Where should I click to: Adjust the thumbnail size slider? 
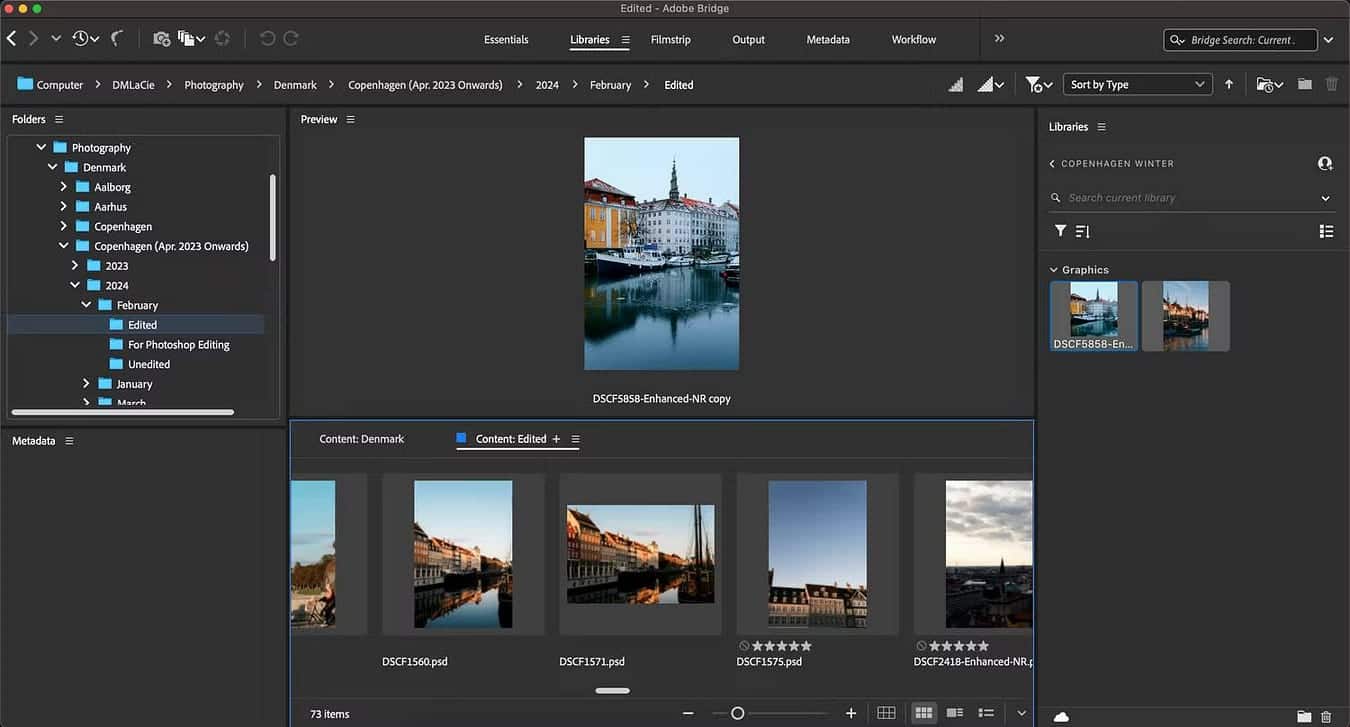737,713
